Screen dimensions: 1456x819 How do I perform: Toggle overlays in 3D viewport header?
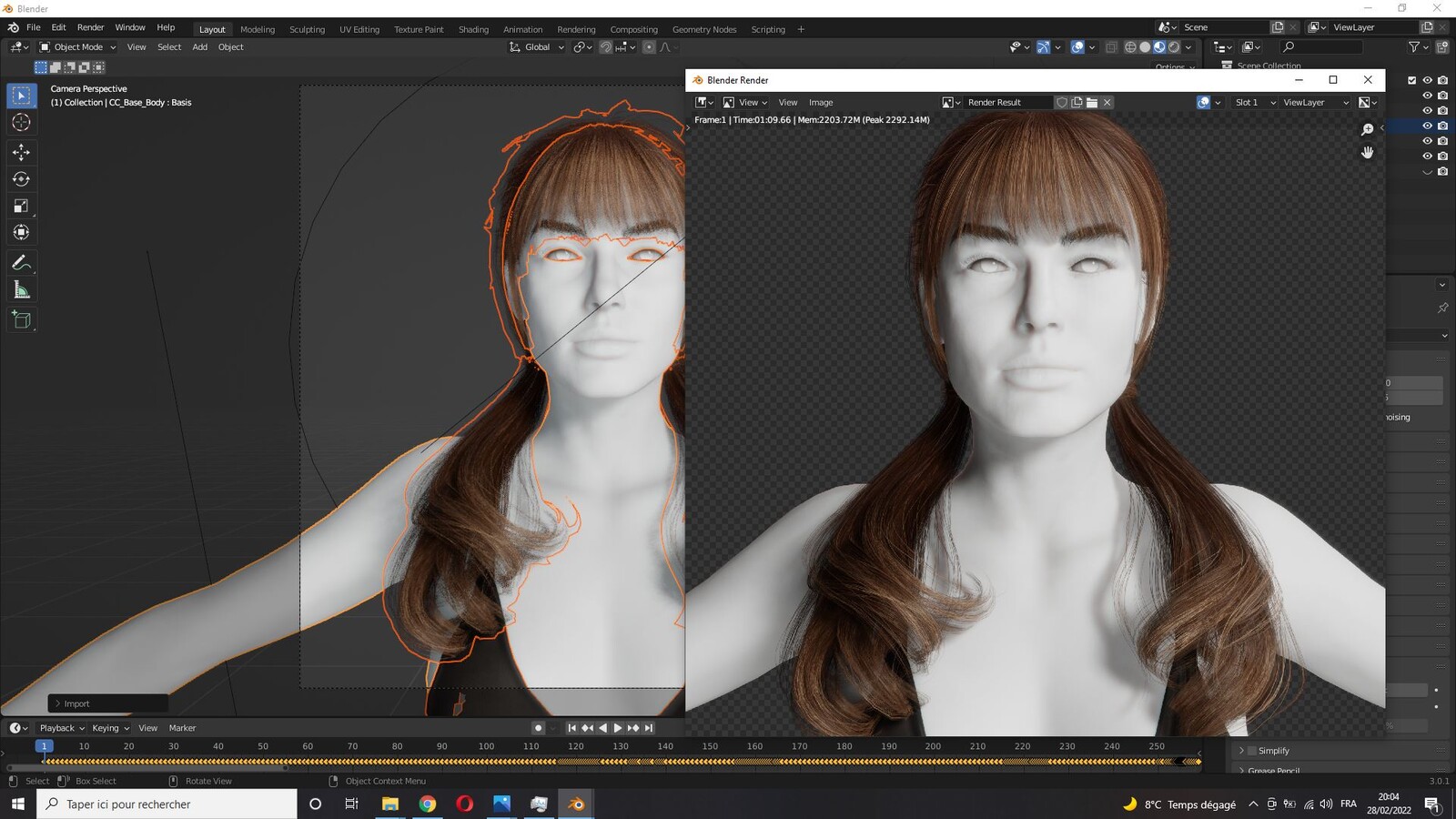pos(1077,47)
